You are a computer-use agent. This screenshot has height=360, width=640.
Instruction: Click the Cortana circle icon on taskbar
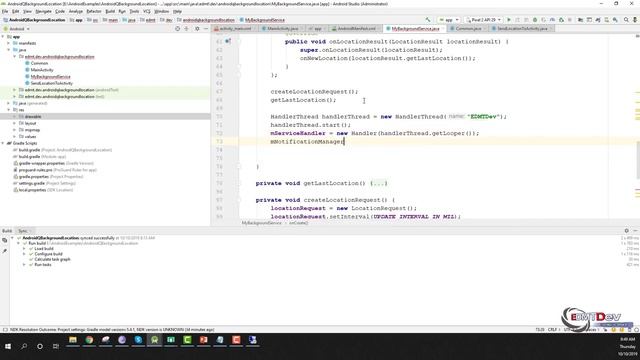click(x=40, y=346)
